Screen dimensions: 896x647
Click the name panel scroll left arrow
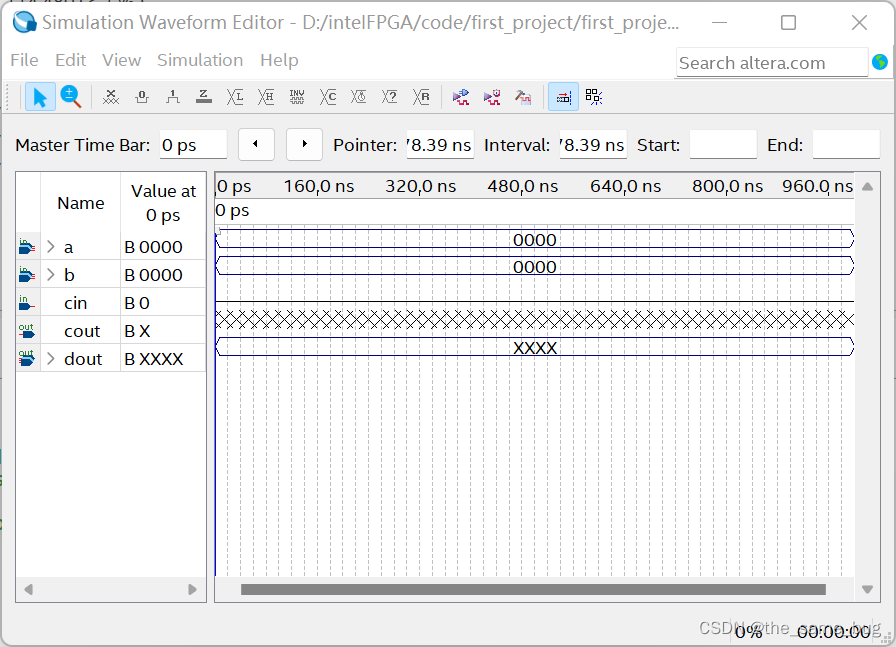click(28, 589)
